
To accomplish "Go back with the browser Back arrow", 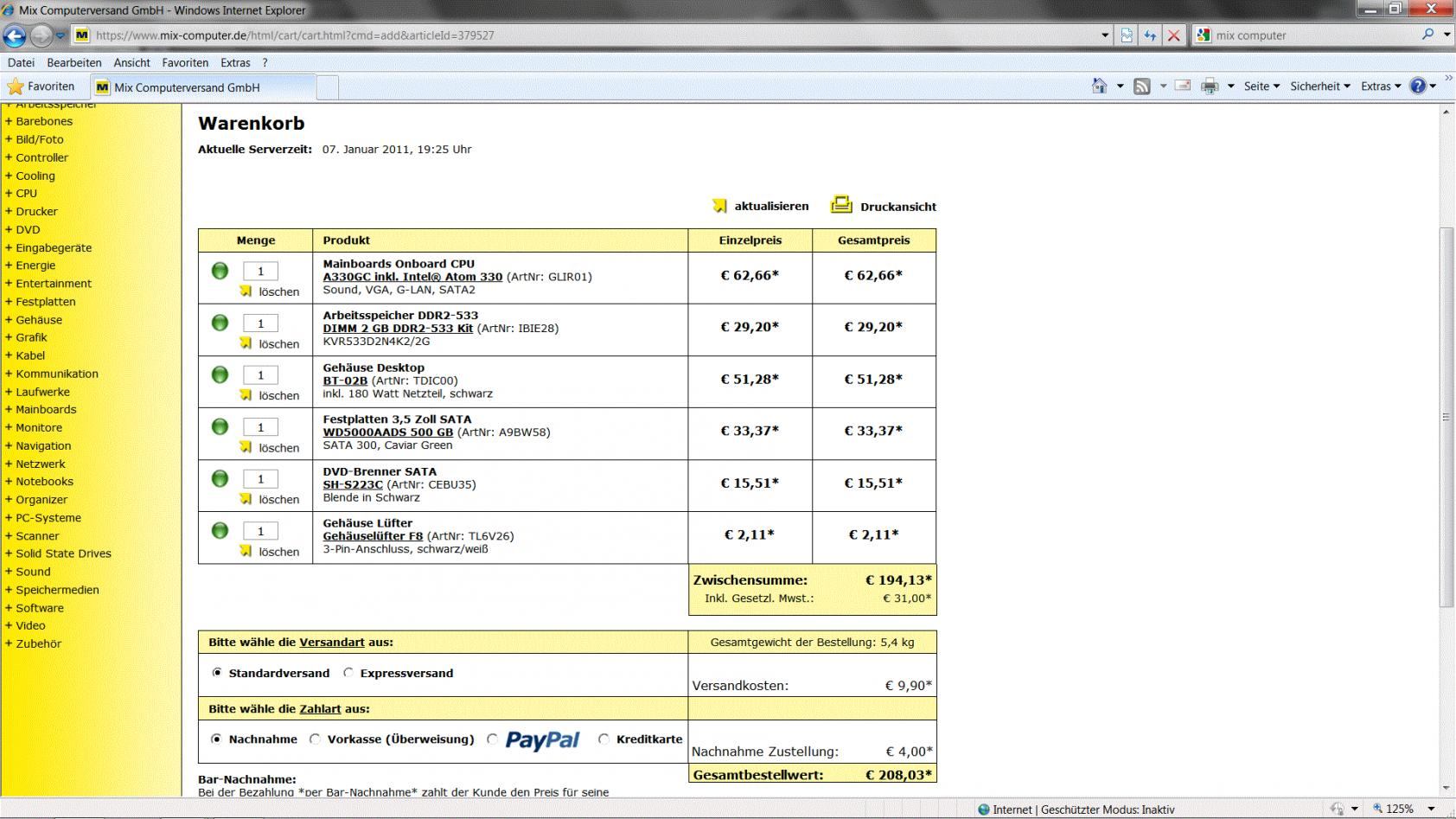I will coord(14,35).
